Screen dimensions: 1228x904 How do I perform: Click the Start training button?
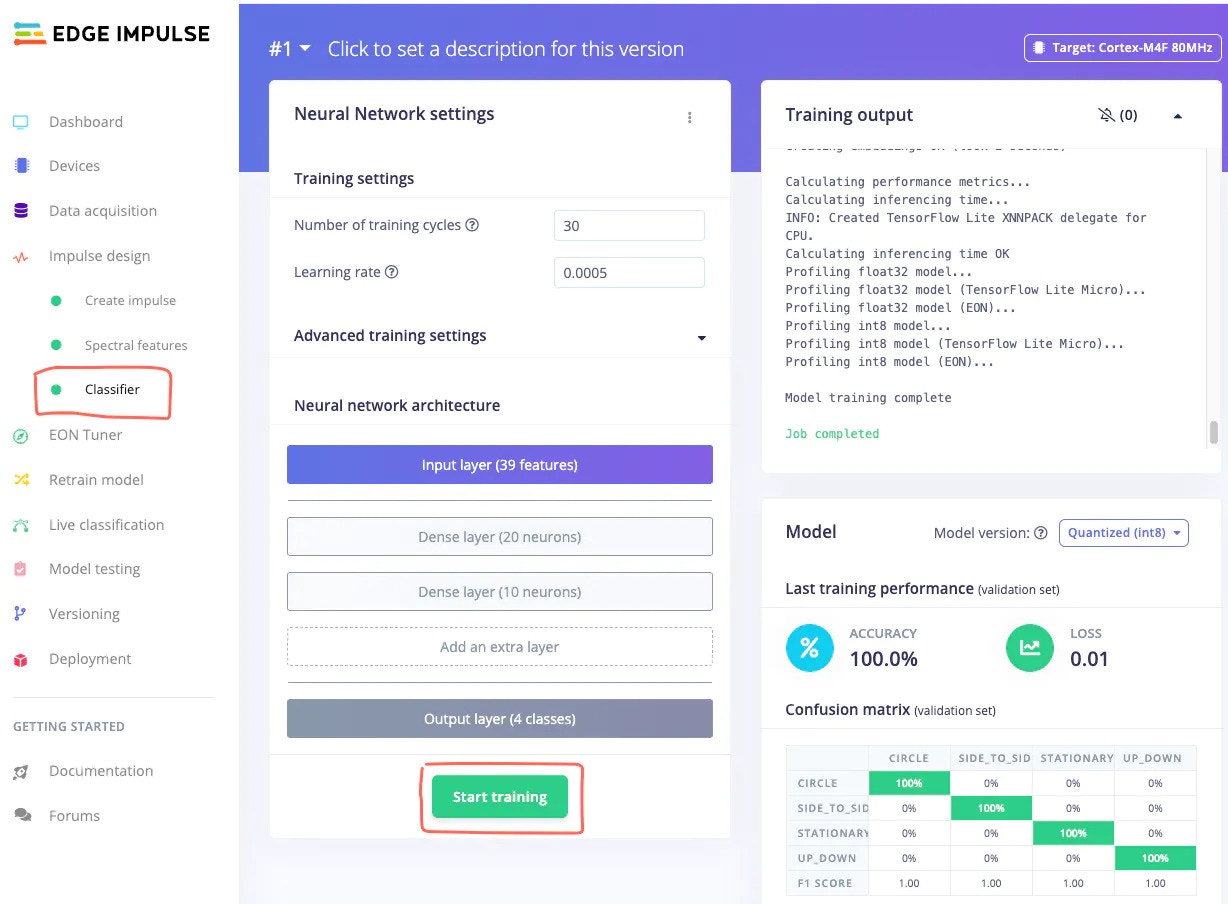pos(500,797)
